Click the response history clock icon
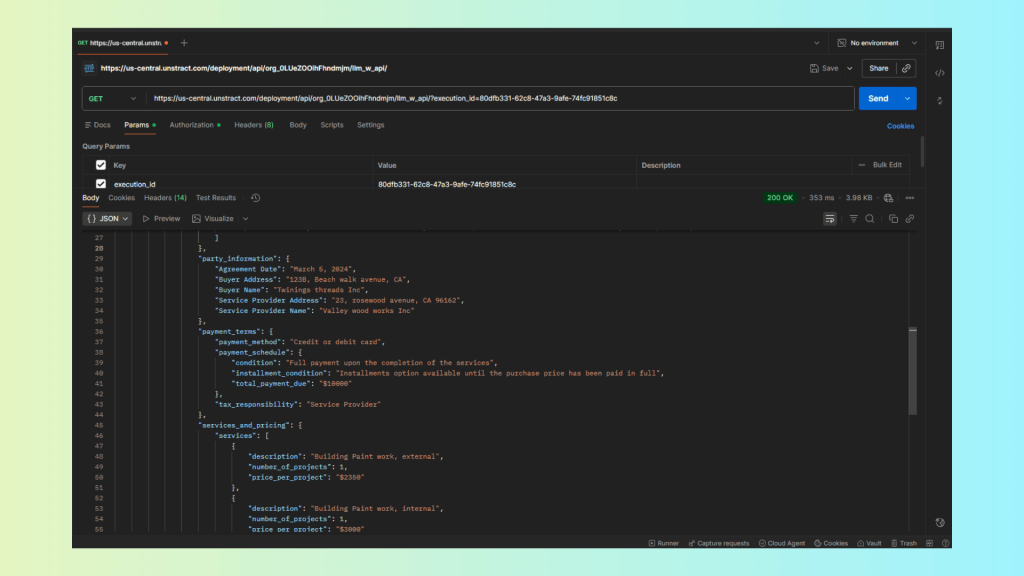The image size is (1024, 576). pos(255,198)
